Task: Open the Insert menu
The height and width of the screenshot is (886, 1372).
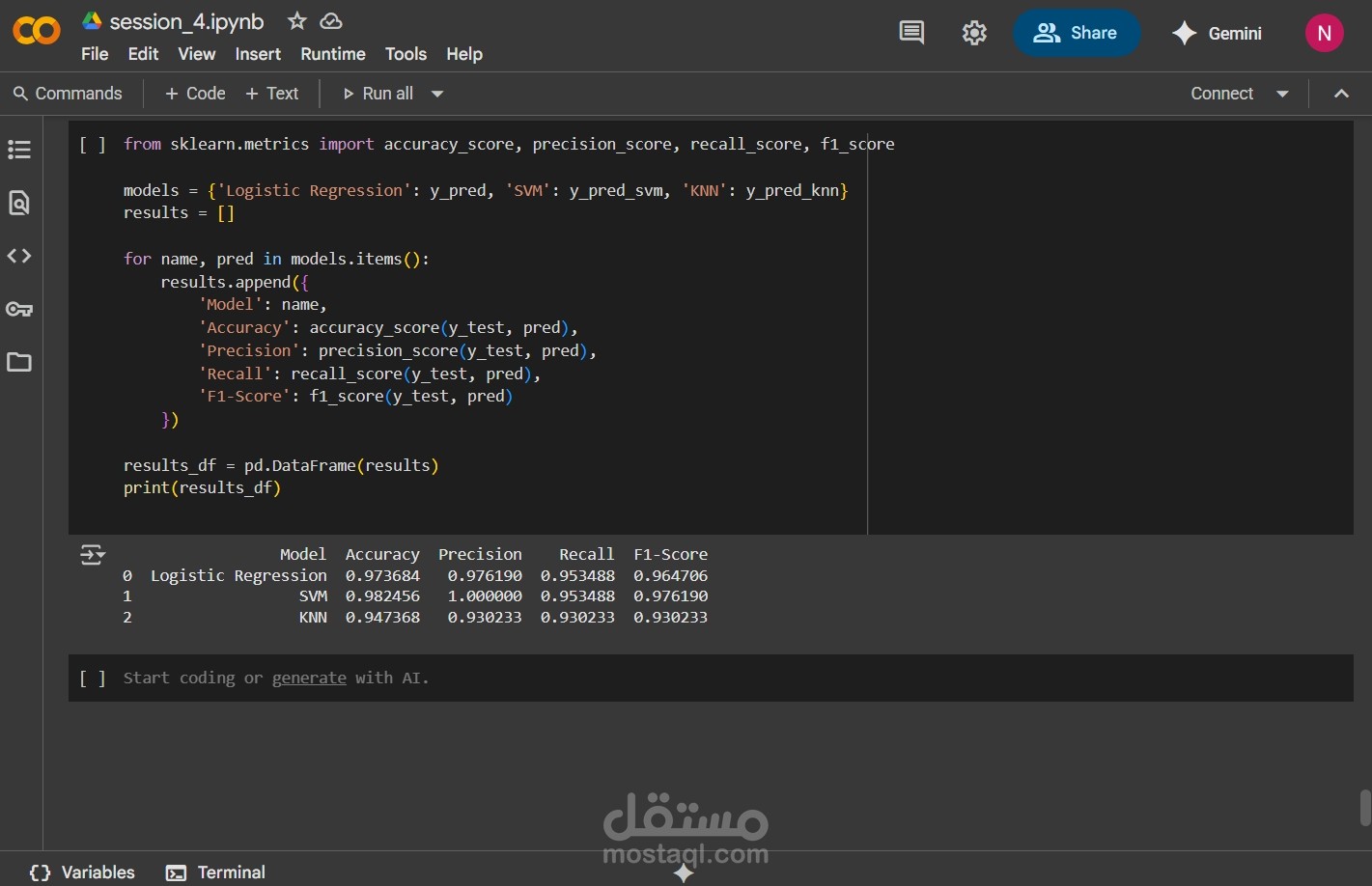Action: point(258,54)
